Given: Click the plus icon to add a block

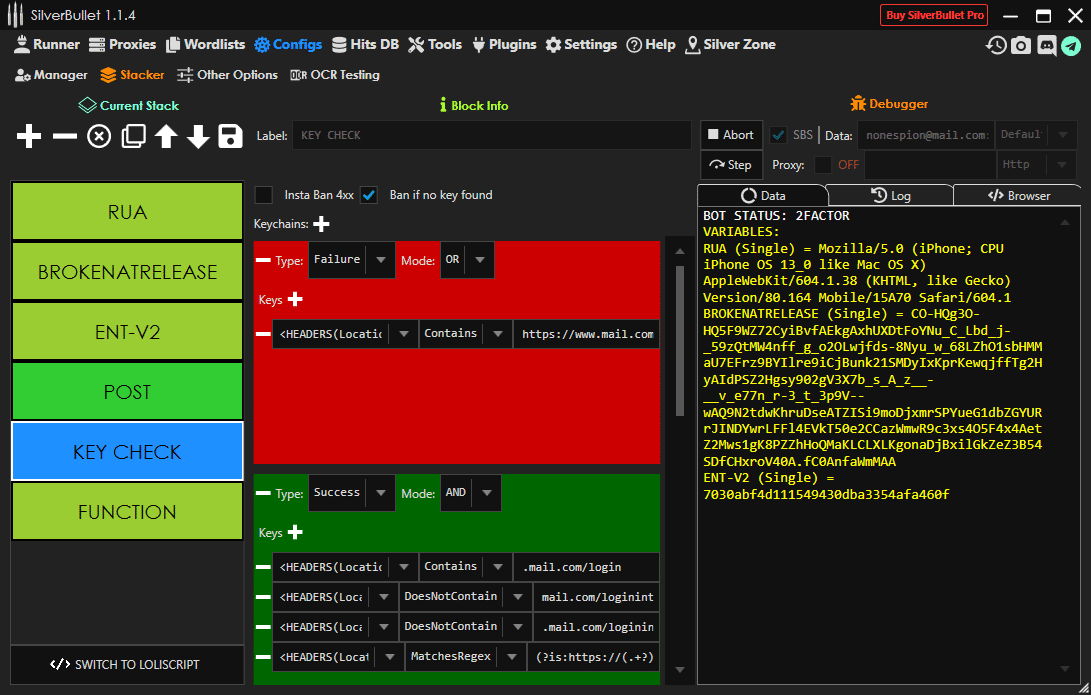Looking at the screenshot, I should [x=30, y=137].
